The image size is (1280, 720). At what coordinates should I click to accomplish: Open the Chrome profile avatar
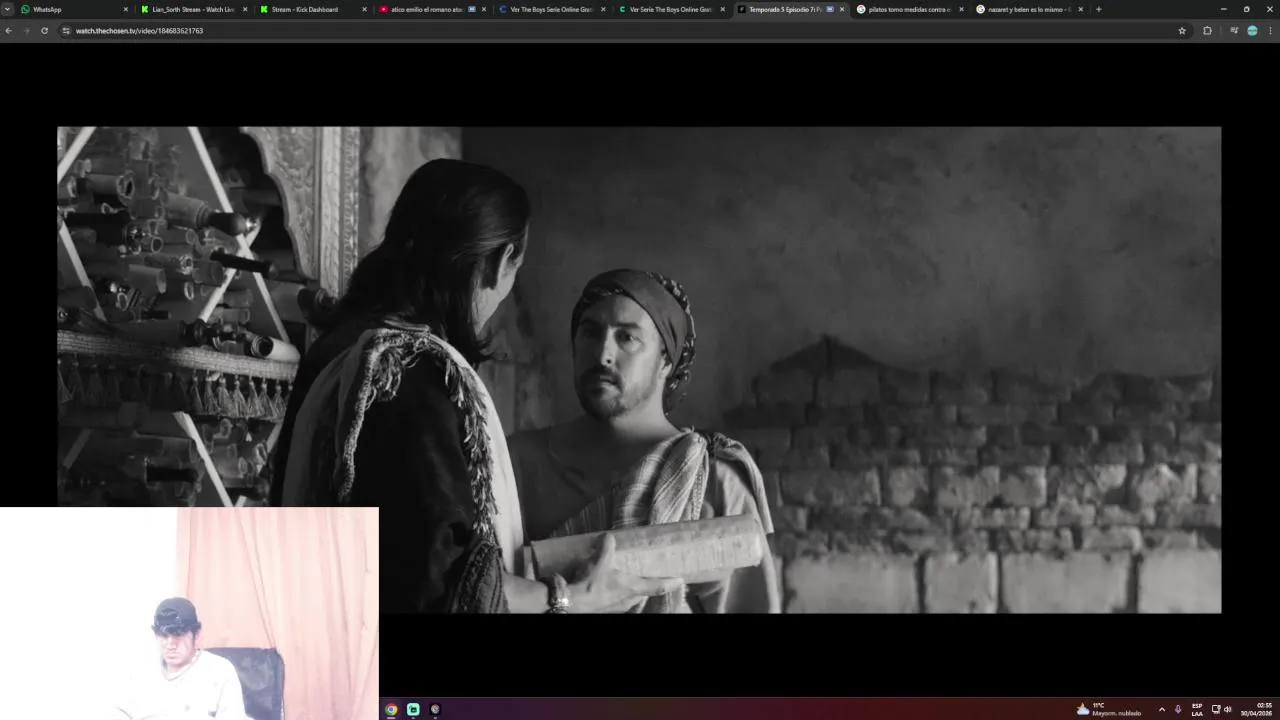point(1252,31)
